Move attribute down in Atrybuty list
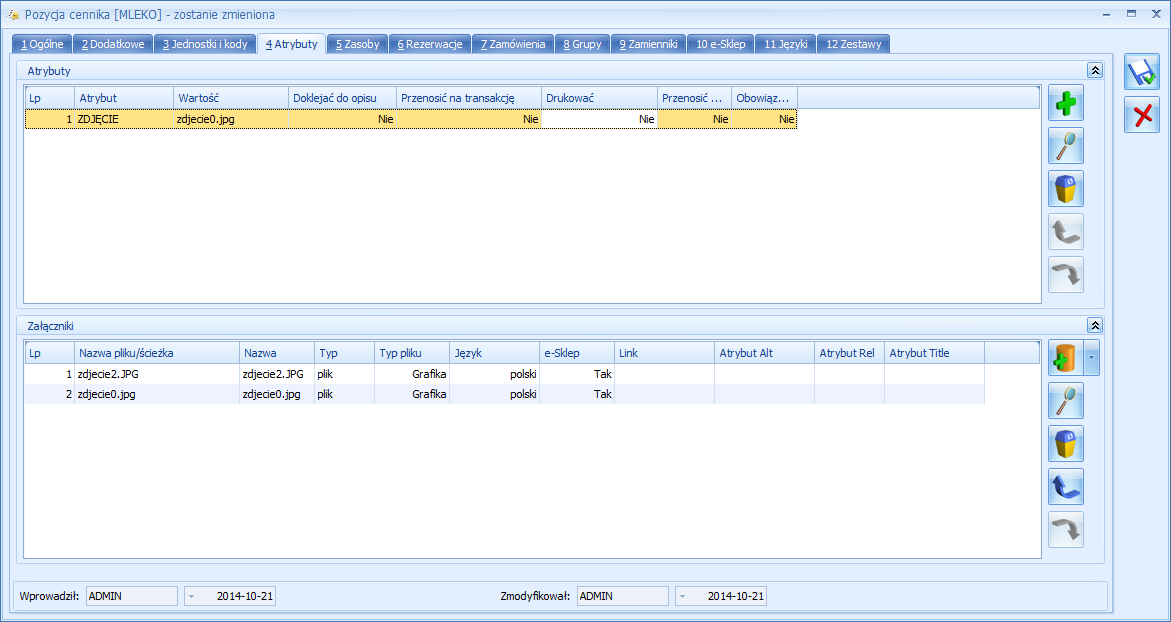Image resolution: width=1171 pixels, height=622 pixels. (1066, 274)
